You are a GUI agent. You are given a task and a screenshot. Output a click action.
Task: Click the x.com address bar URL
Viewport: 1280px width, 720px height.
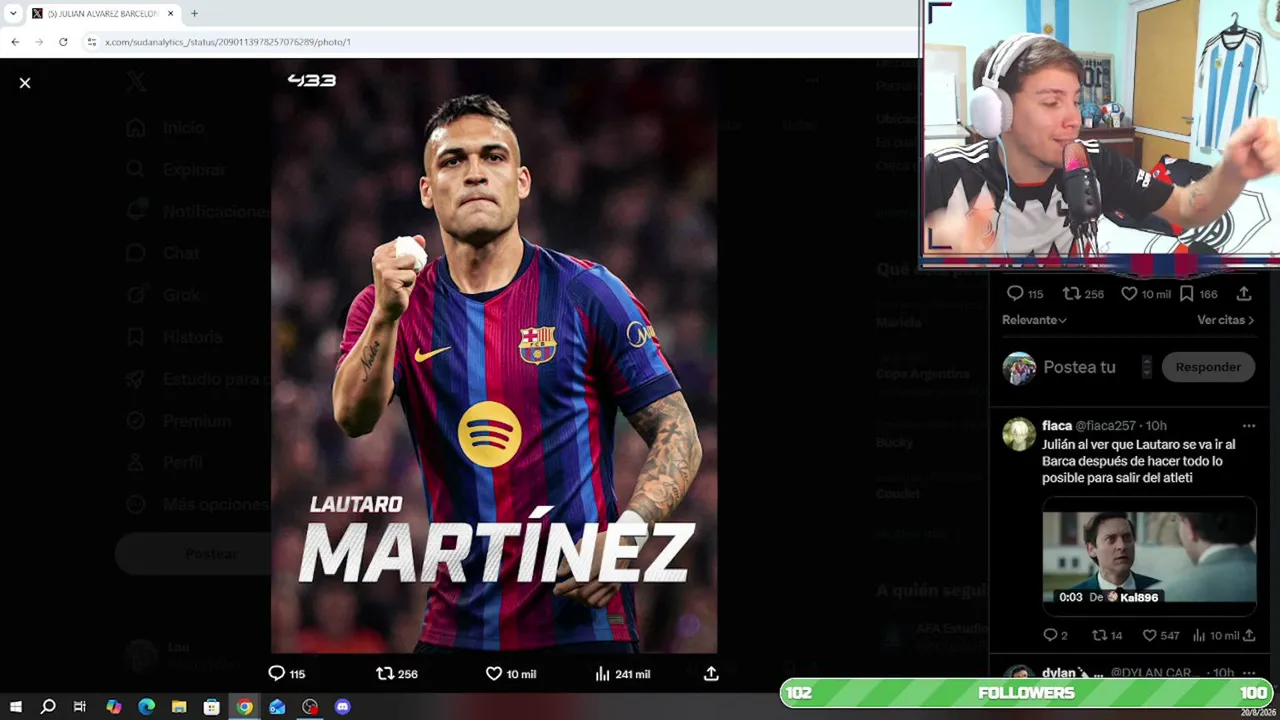point(228,42)
